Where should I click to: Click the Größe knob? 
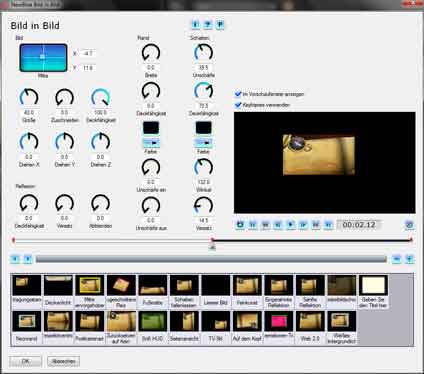tap(29, 98)
